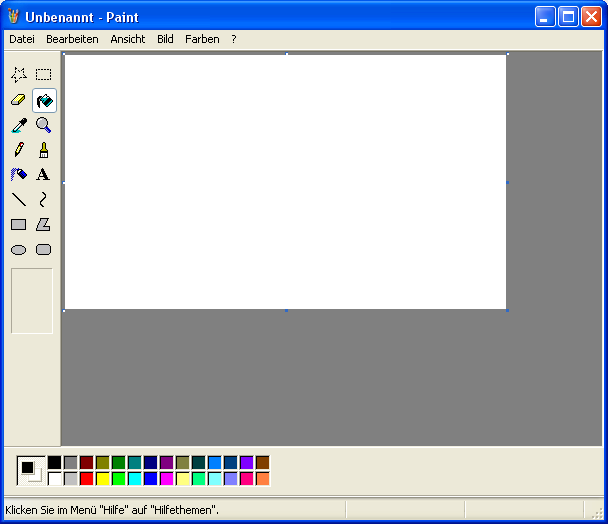The height and width of the screenshot is (524, 608).
Task: Choose the straight Line tool
Action: [x=19, y=199]
